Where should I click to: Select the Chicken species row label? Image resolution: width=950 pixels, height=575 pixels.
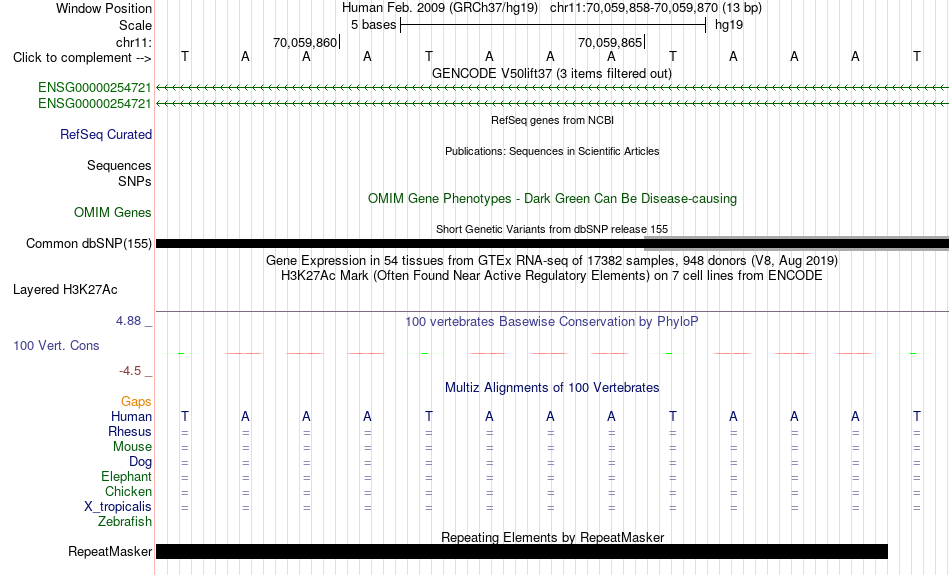click(128, 491)
